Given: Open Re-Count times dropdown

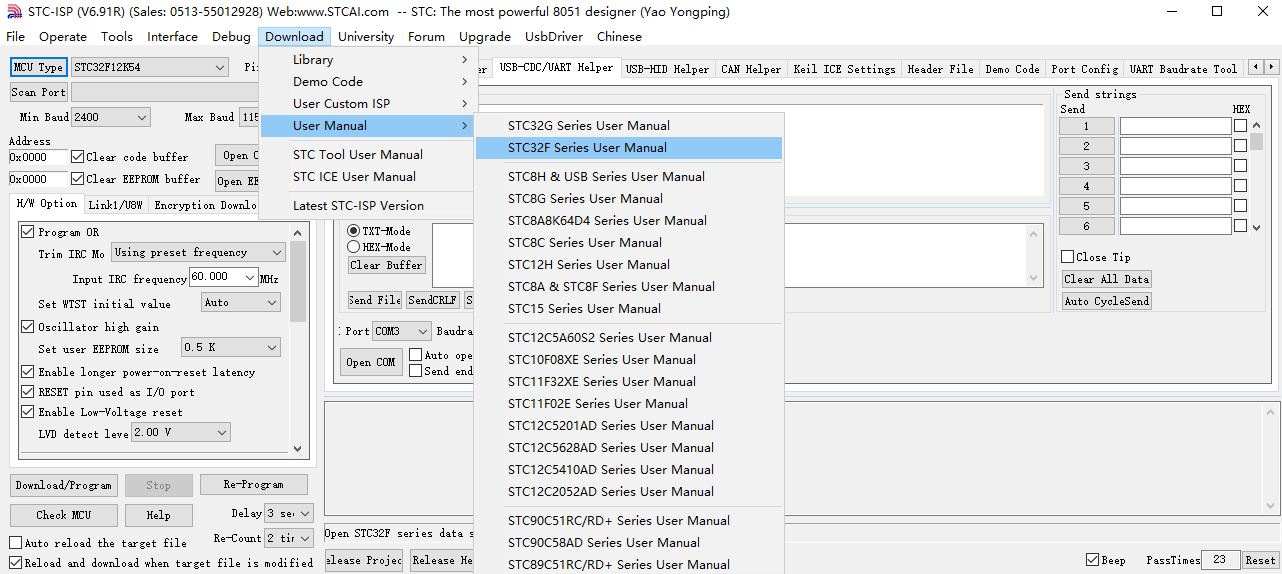Looking at the screenshot, I should (x=289, y=538).
